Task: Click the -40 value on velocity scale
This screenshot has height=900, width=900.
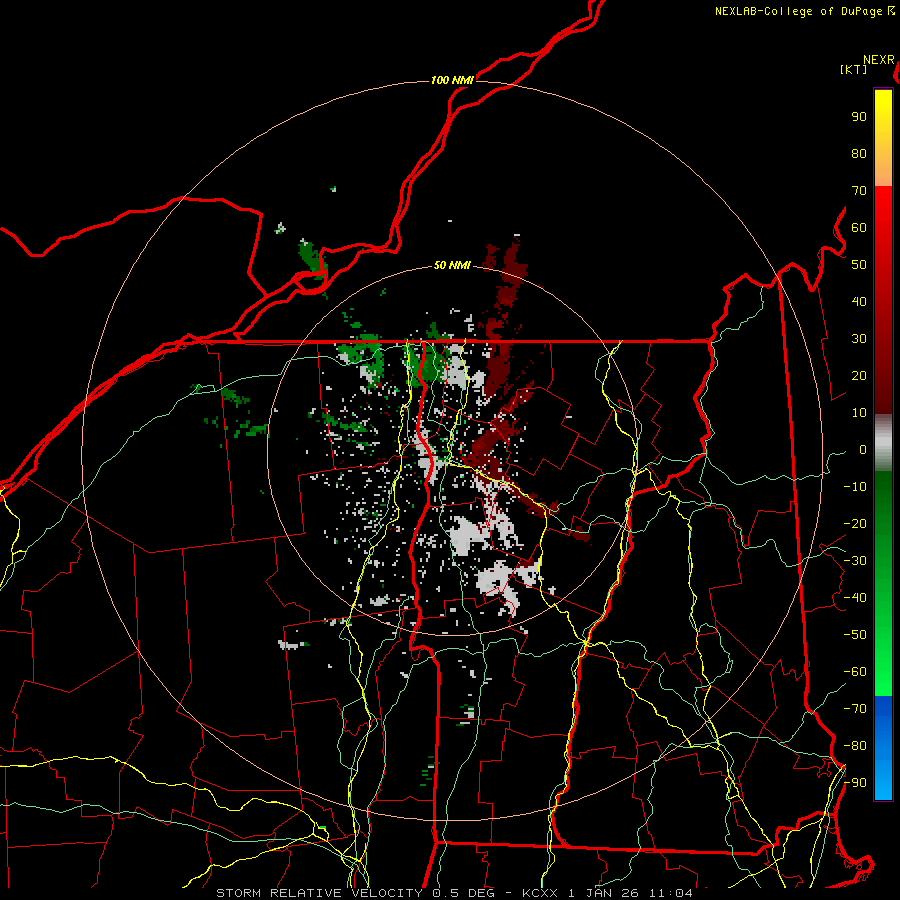Action: pyautogui.click(x=855, y=598)
